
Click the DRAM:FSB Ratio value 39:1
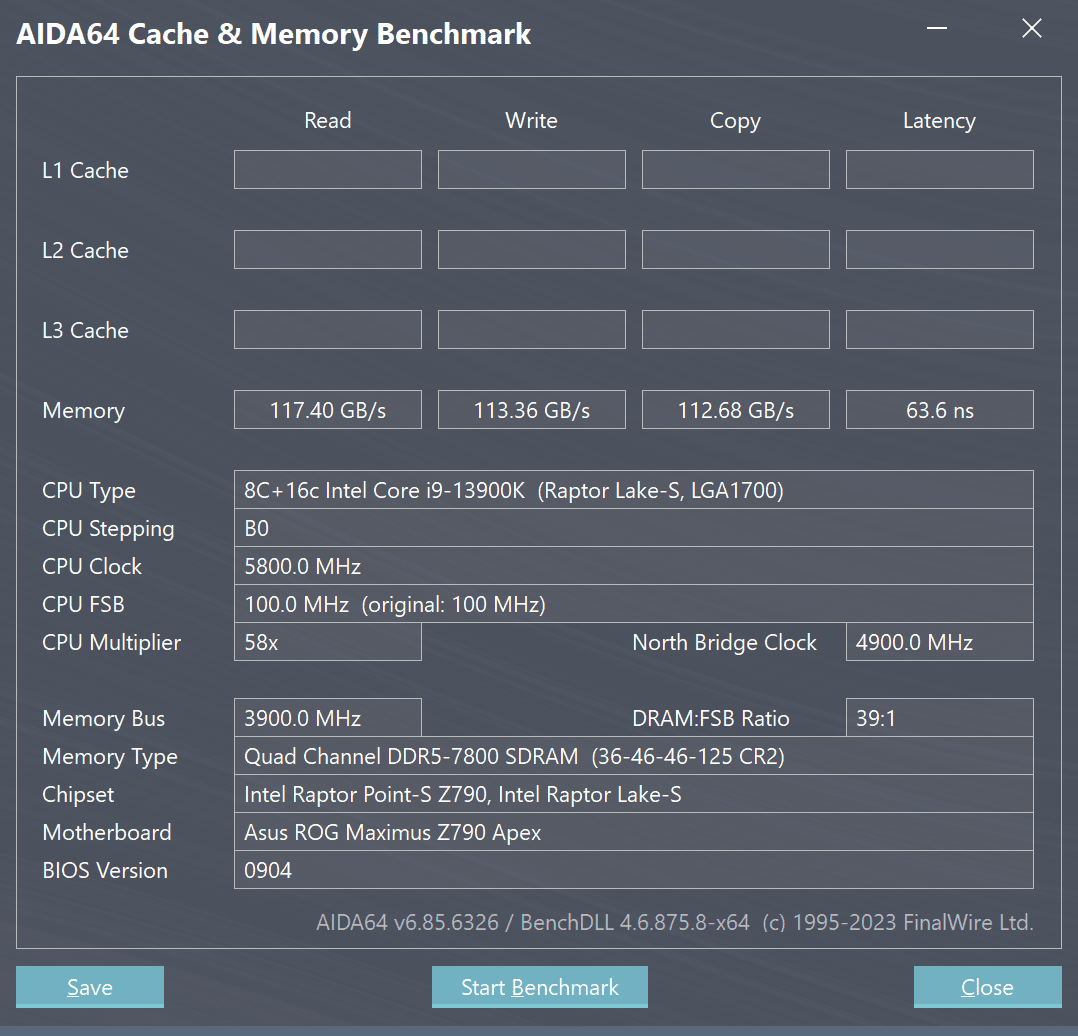coord(940,718)
